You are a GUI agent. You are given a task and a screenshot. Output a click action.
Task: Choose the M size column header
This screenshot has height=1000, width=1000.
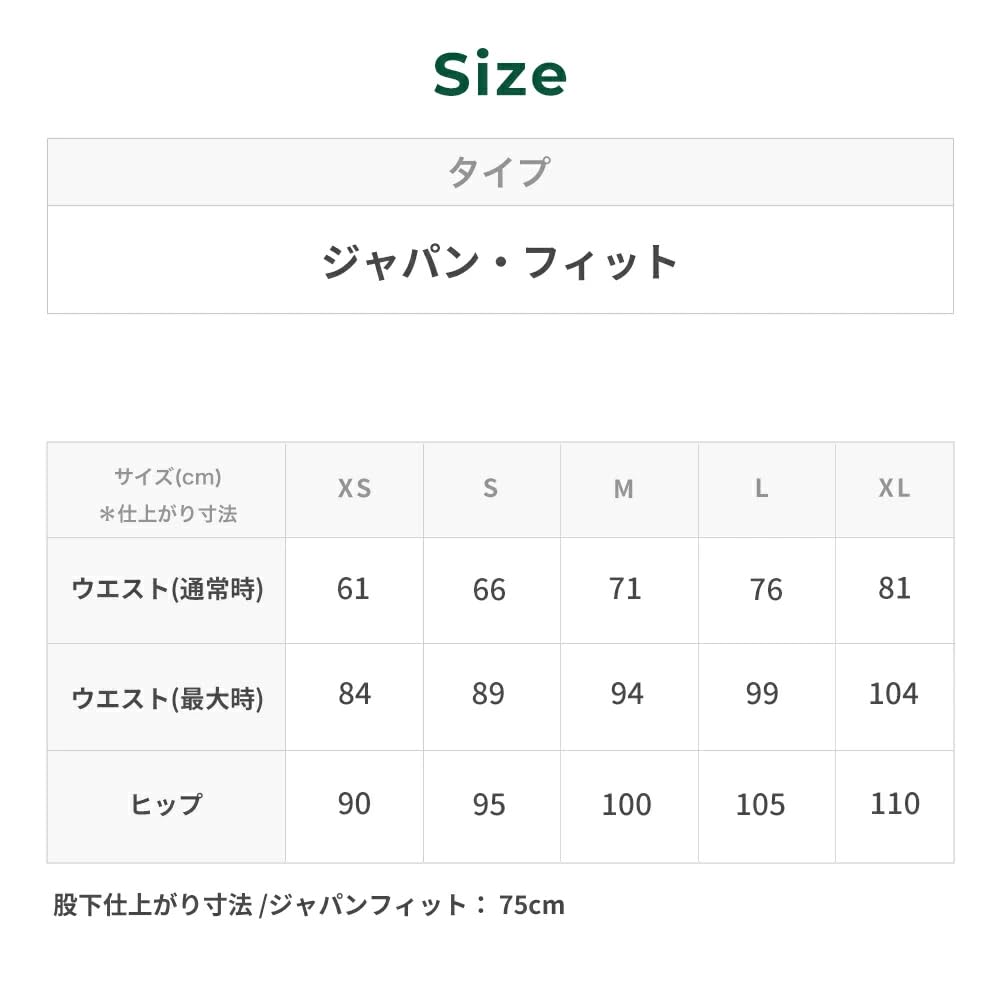624,489
